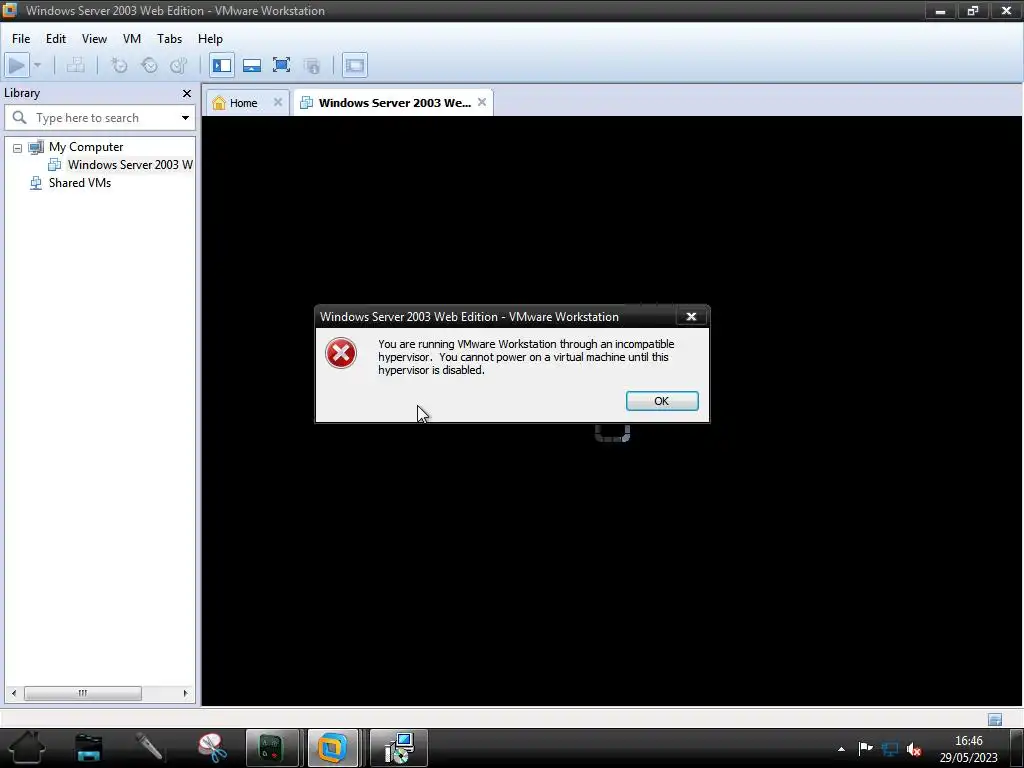Image resolution: width=1024 pixels, height=768 pixels.
Task: Click the installer taskbar icon
Action: 399,748
